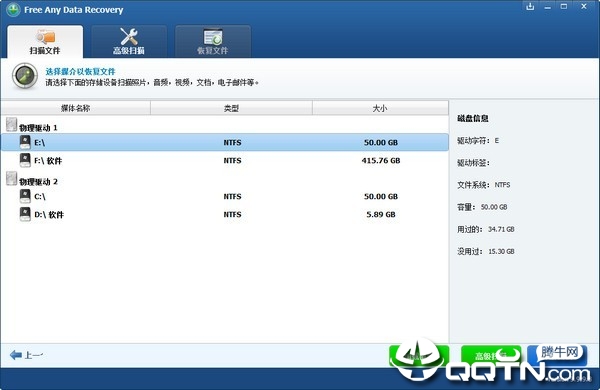600x390 pixels.
Task: Select the D:\ 软件 drive row
Action: pos(225,214)
